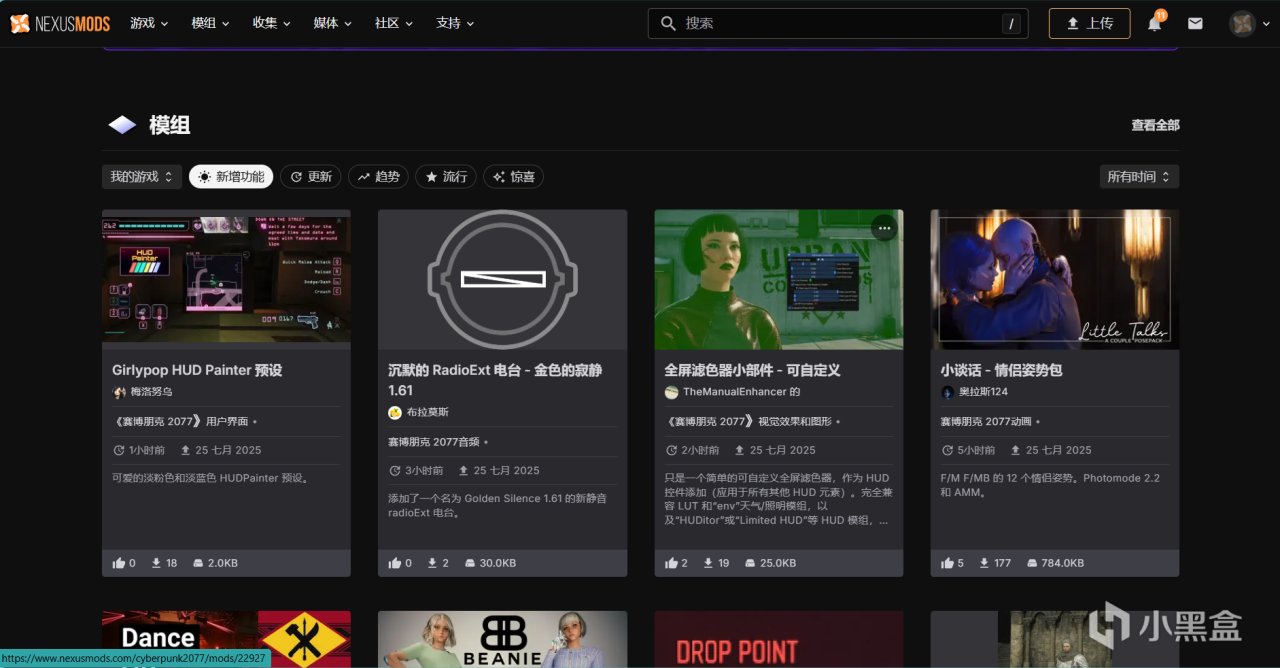Open the DROP POINT mod thumbnail
Viewport: 1280px width, 668px height.
coord(778,639)
